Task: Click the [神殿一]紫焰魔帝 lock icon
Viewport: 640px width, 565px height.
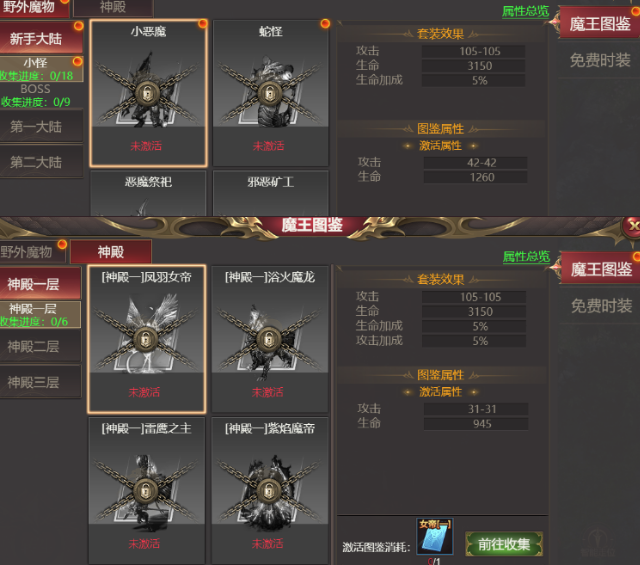Action: tap(269, 490)
